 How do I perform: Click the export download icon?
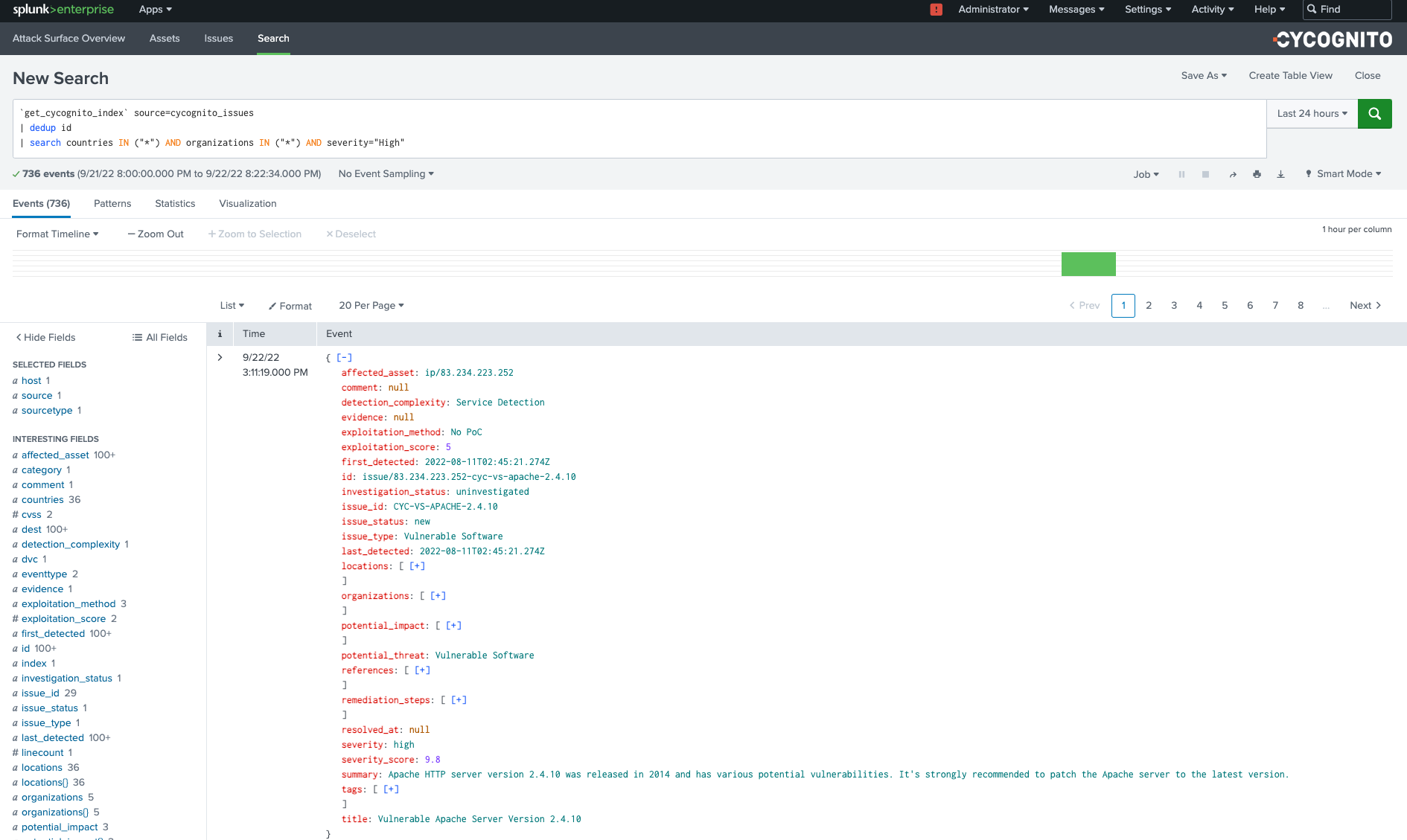click(x=1280, y=174)
